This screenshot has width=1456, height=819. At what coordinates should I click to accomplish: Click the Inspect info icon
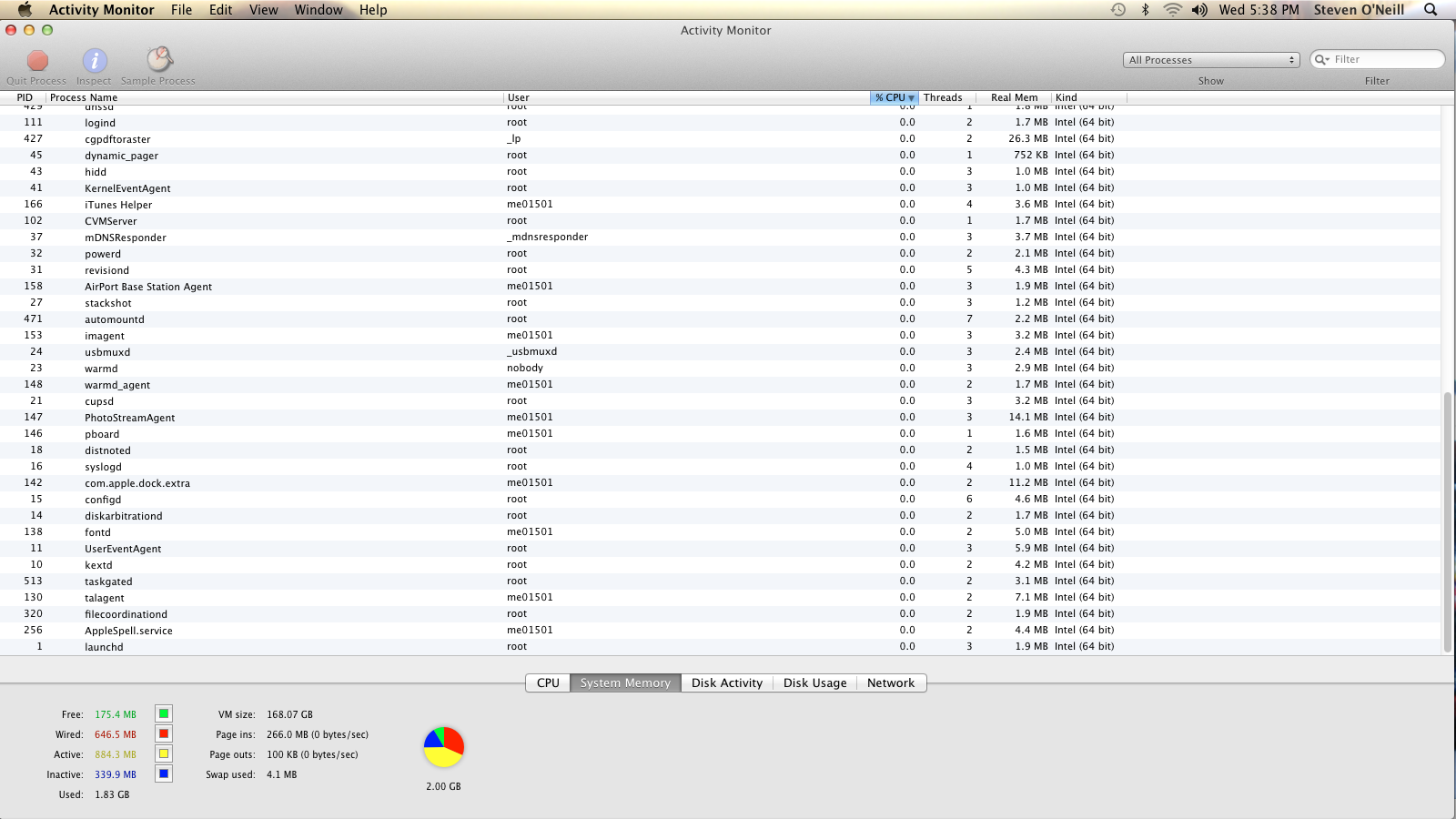95,60
